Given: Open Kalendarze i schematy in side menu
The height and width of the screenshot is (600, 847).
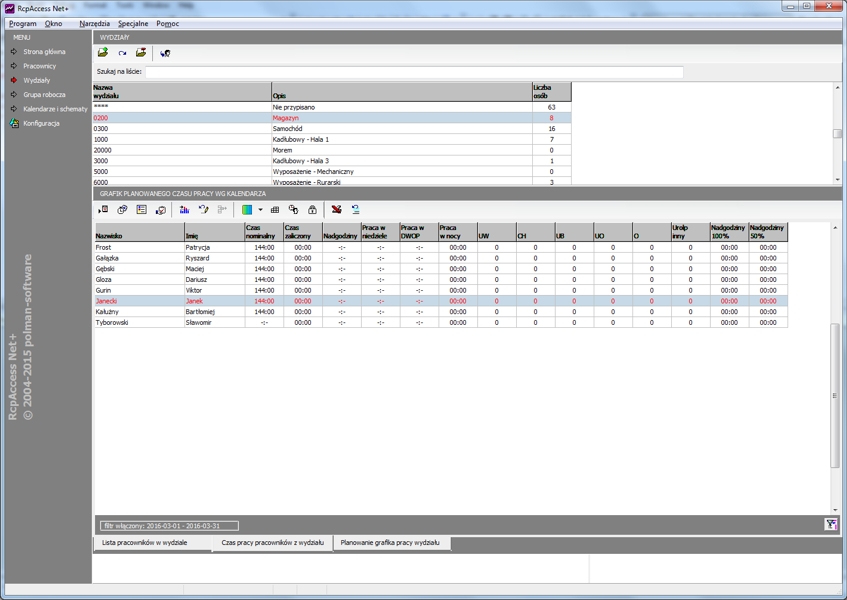Looking at the screenshot, I should point(55,109).
